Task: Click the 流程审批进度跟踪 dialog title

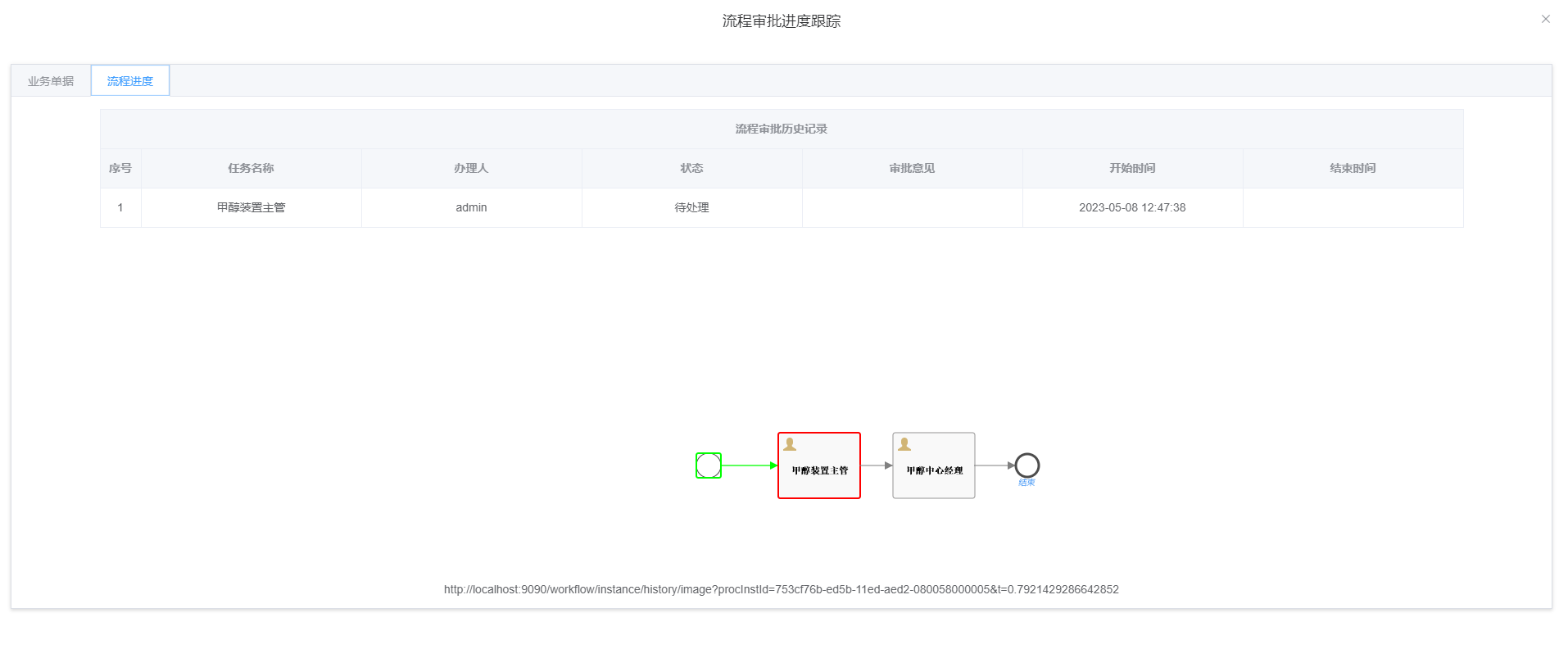Action: (x=782, y=21)
